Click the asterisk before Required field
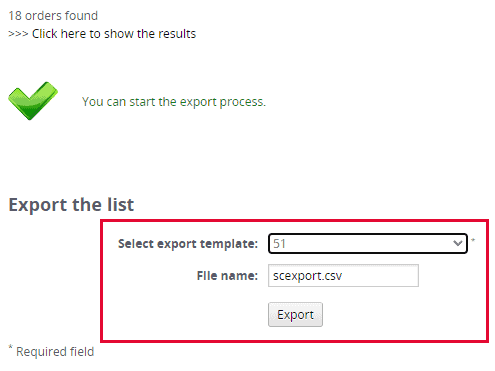495x371 pixels. [x=10, y=347]
